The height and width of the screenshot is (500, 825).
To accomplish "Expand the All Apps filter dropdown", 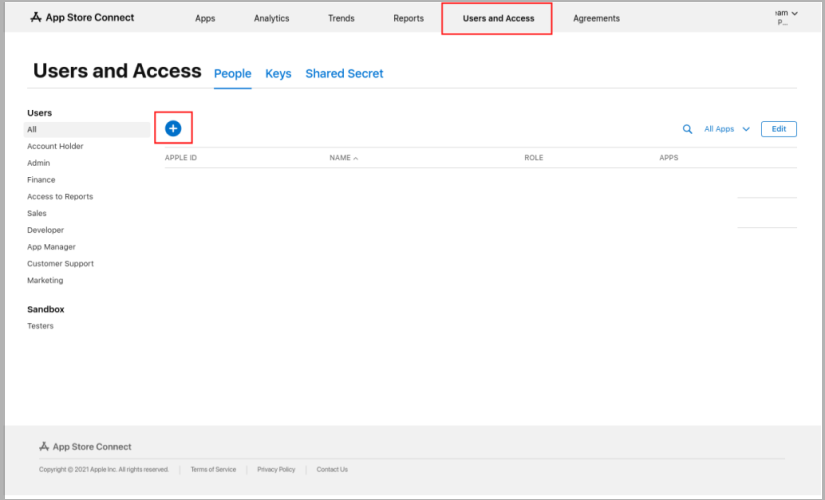I will (x=727, y=129).
